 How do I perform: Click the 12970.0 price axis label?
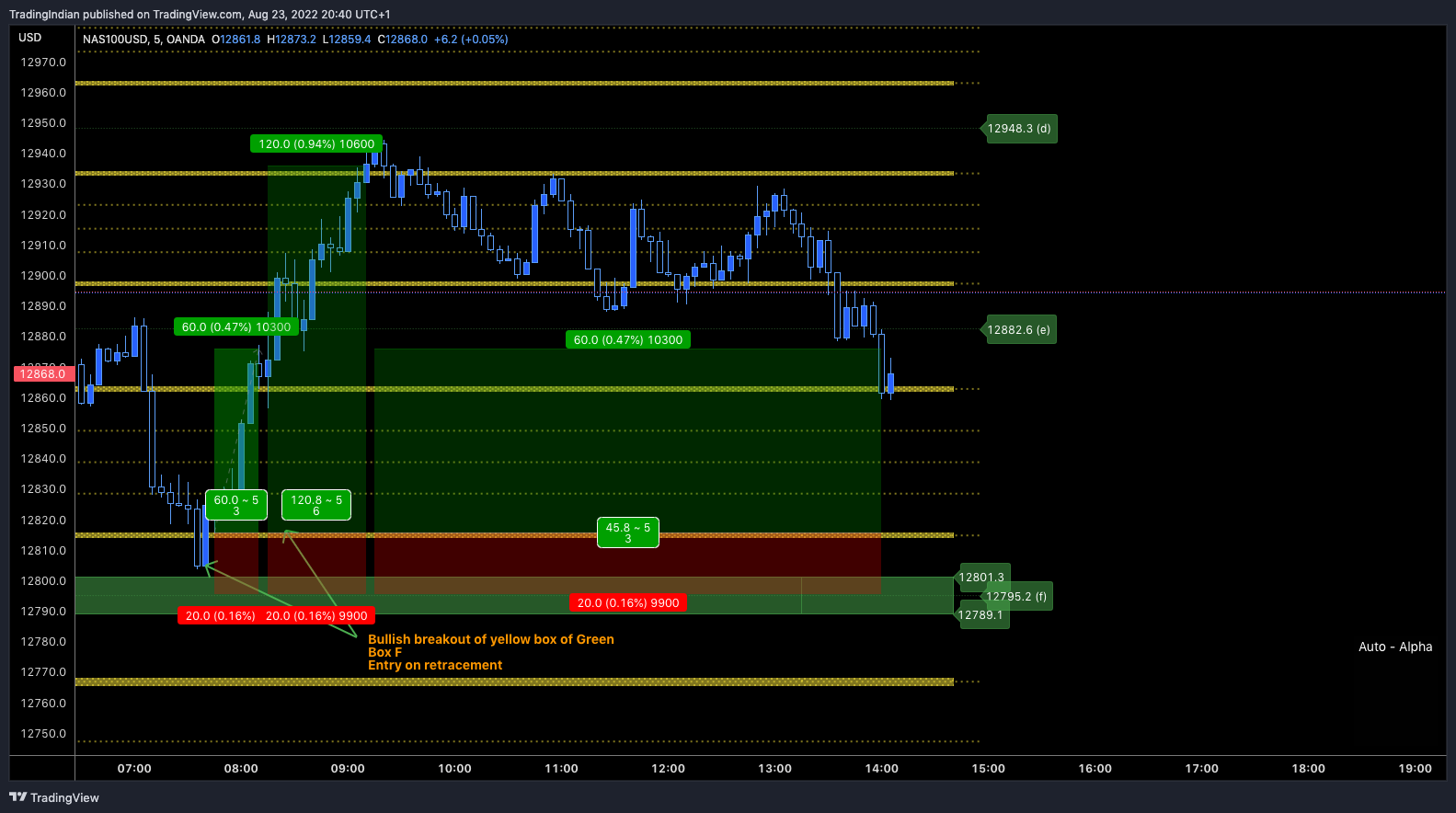(43, 63)
